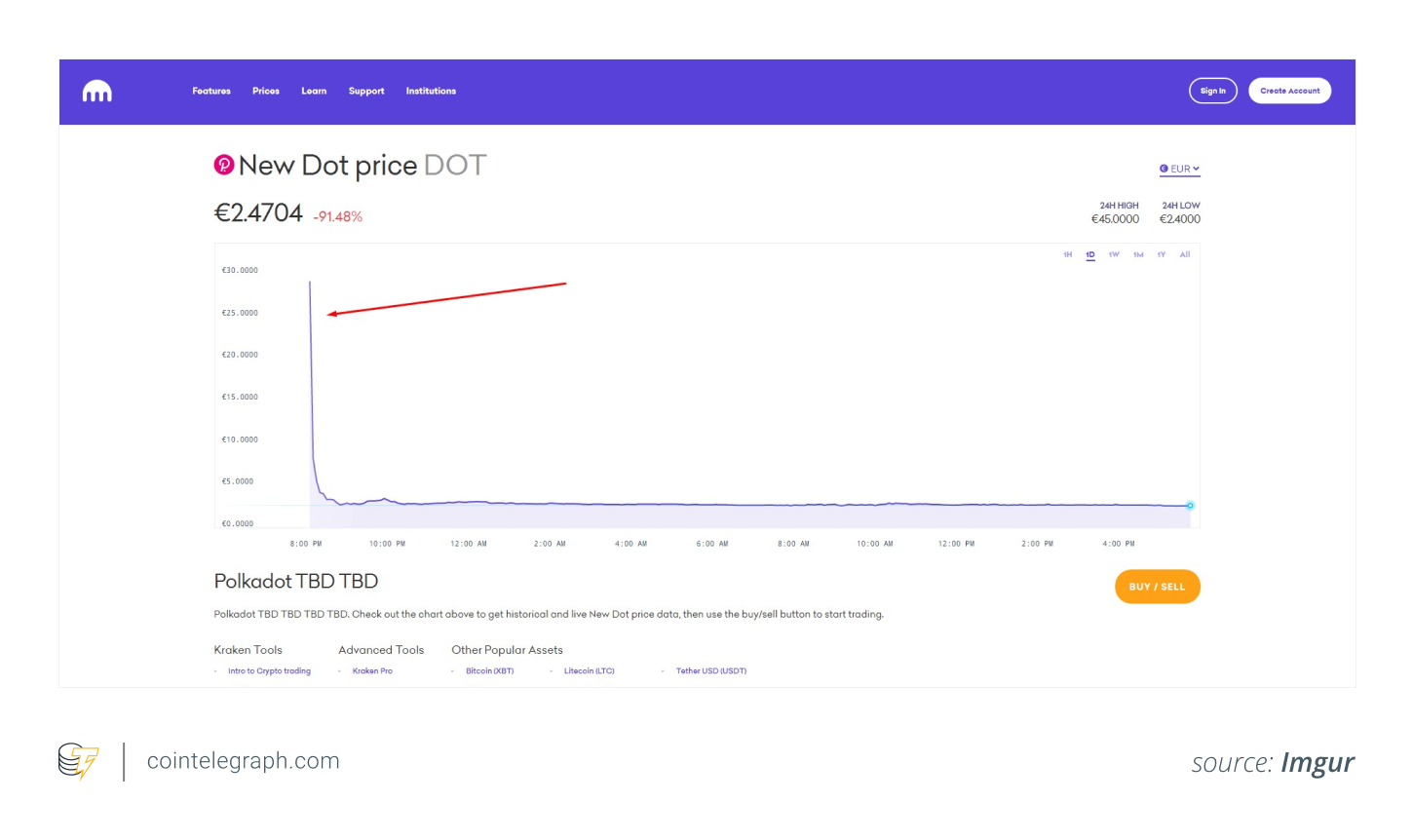Viewport: 1413px width, 840px height.
Task: Click the €5.0000 y-axis label
Action: pos(238,481)
